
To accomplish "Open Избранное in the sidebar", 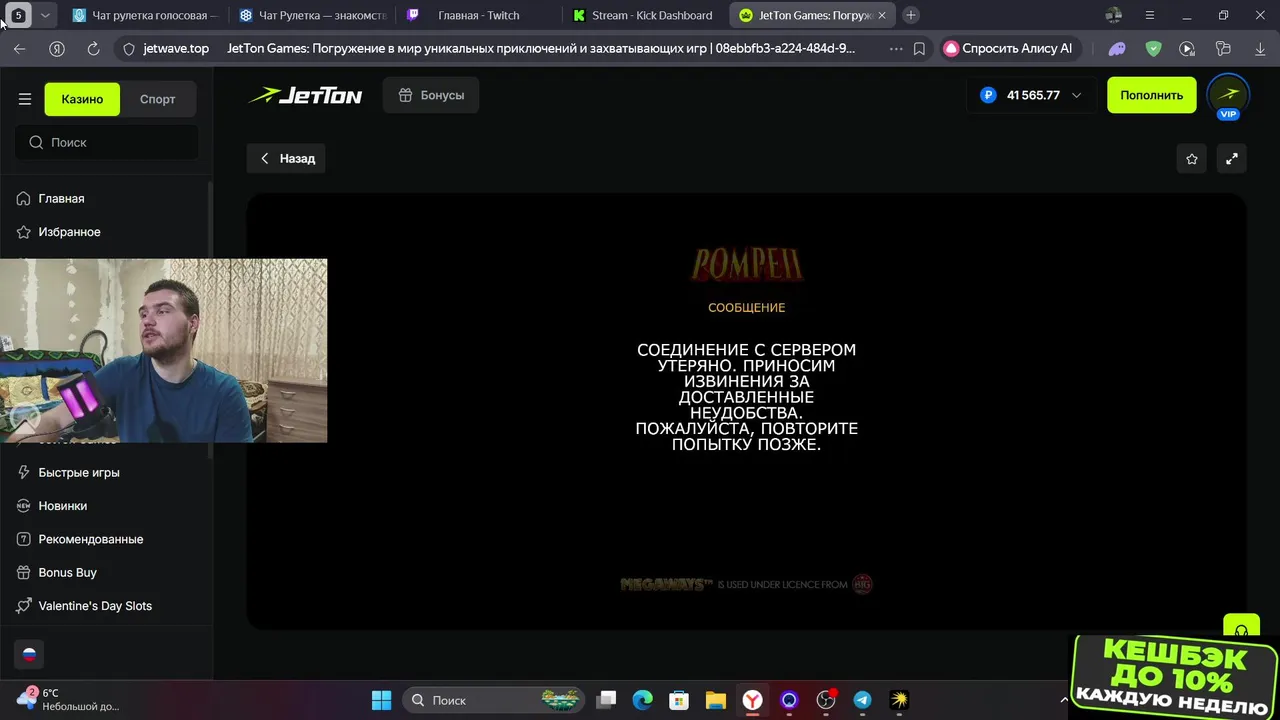I will [x=69, y=231].
